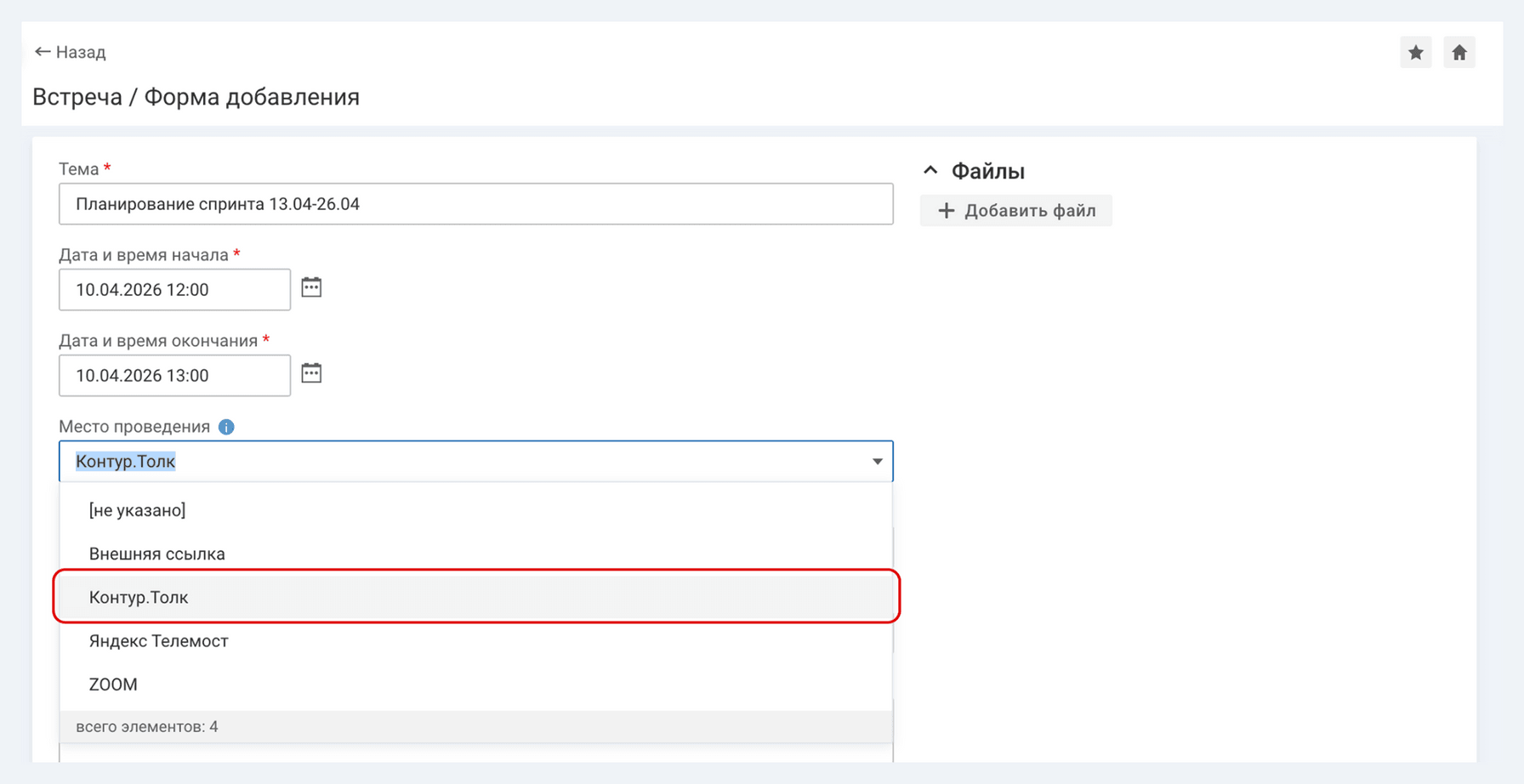This screenshot has height=784, width=1524.
Task: Choose ZOOM from the dropdown list
Action: pyautogui.click(x=113, y=685)
